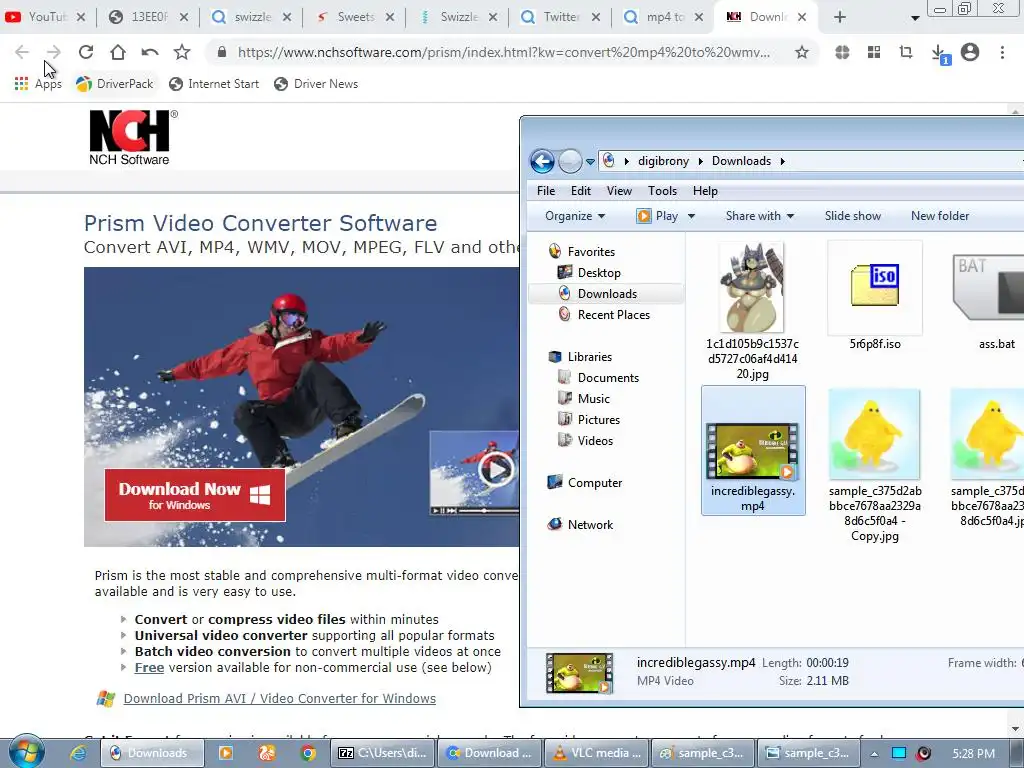This screenshot has width=1024, height=768.
Task: Open Driver News bookmark
Action: (316, 84)
